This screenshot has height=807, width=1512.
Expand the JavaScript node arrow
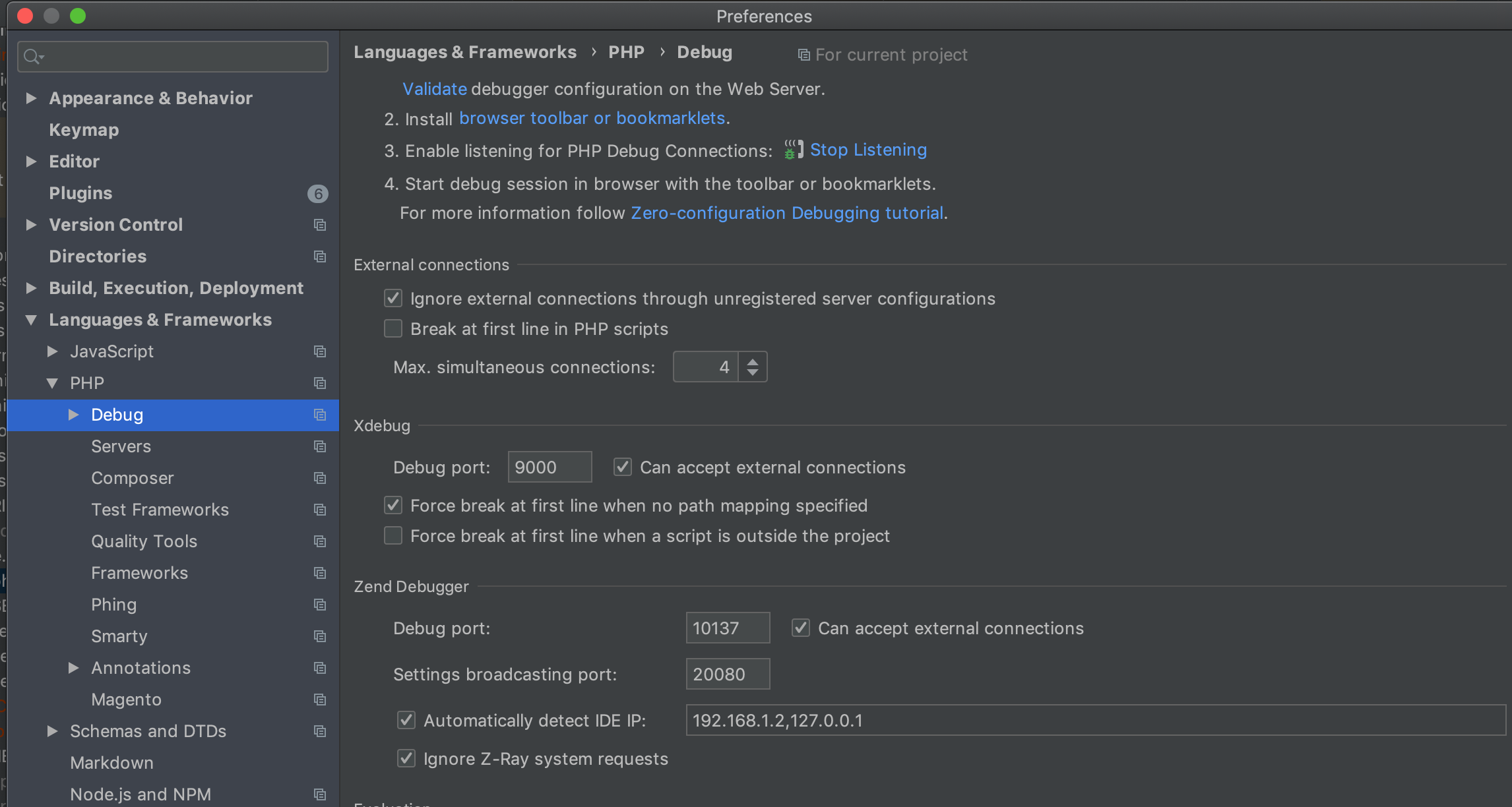52,351
